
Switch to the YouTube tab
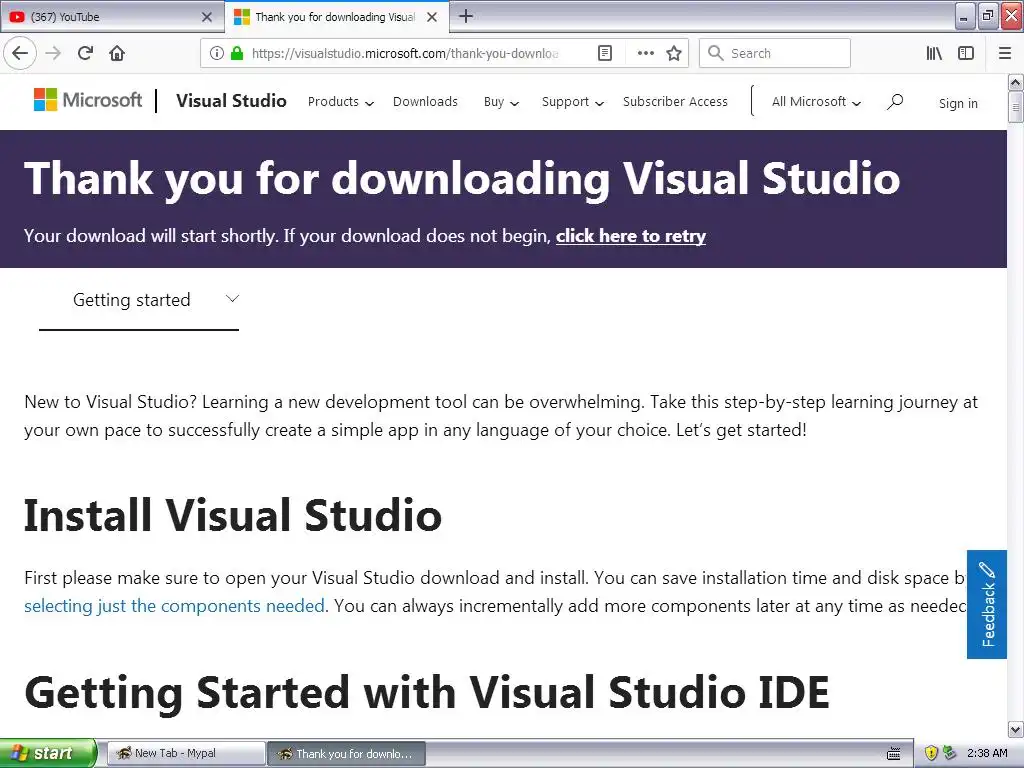tap(111, 17)
